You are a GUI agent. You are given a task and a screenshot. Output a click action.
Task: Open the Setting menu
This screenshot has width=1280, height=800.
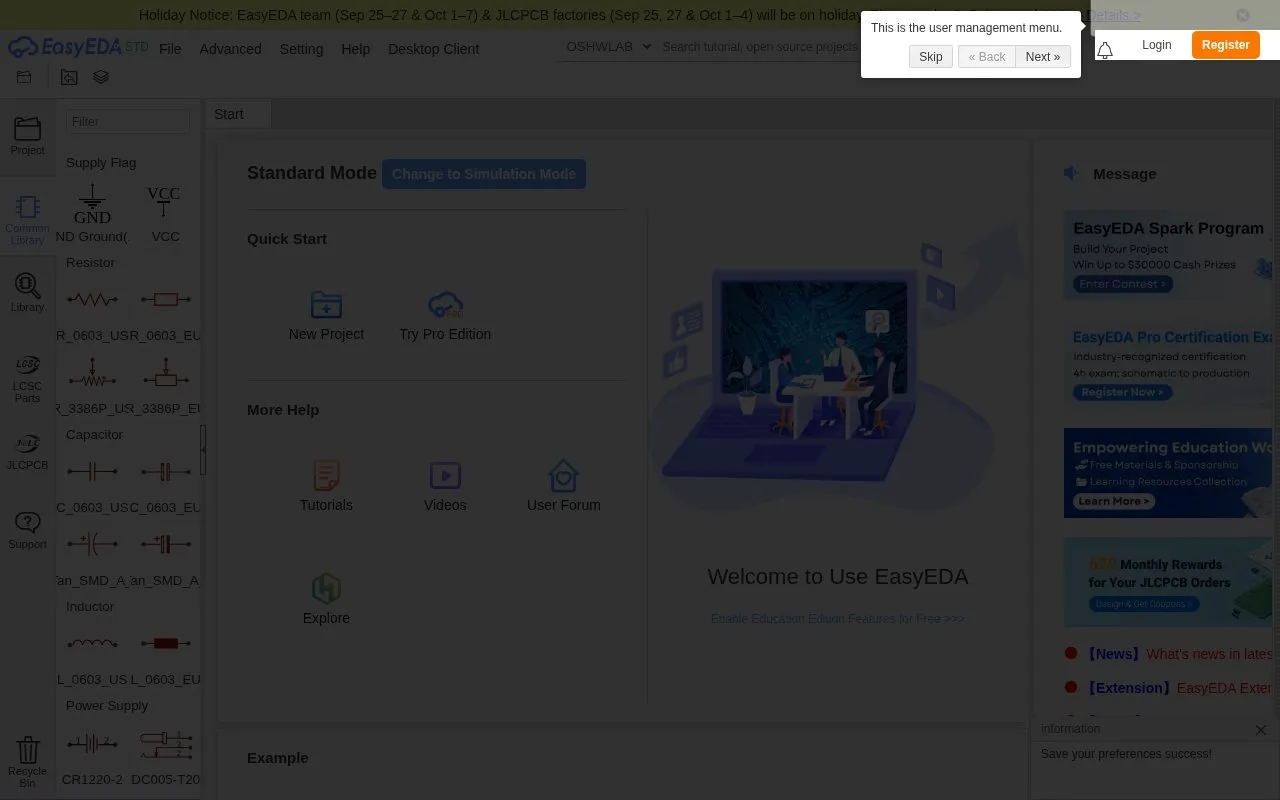pyautogui.click(x=301, y=49)
